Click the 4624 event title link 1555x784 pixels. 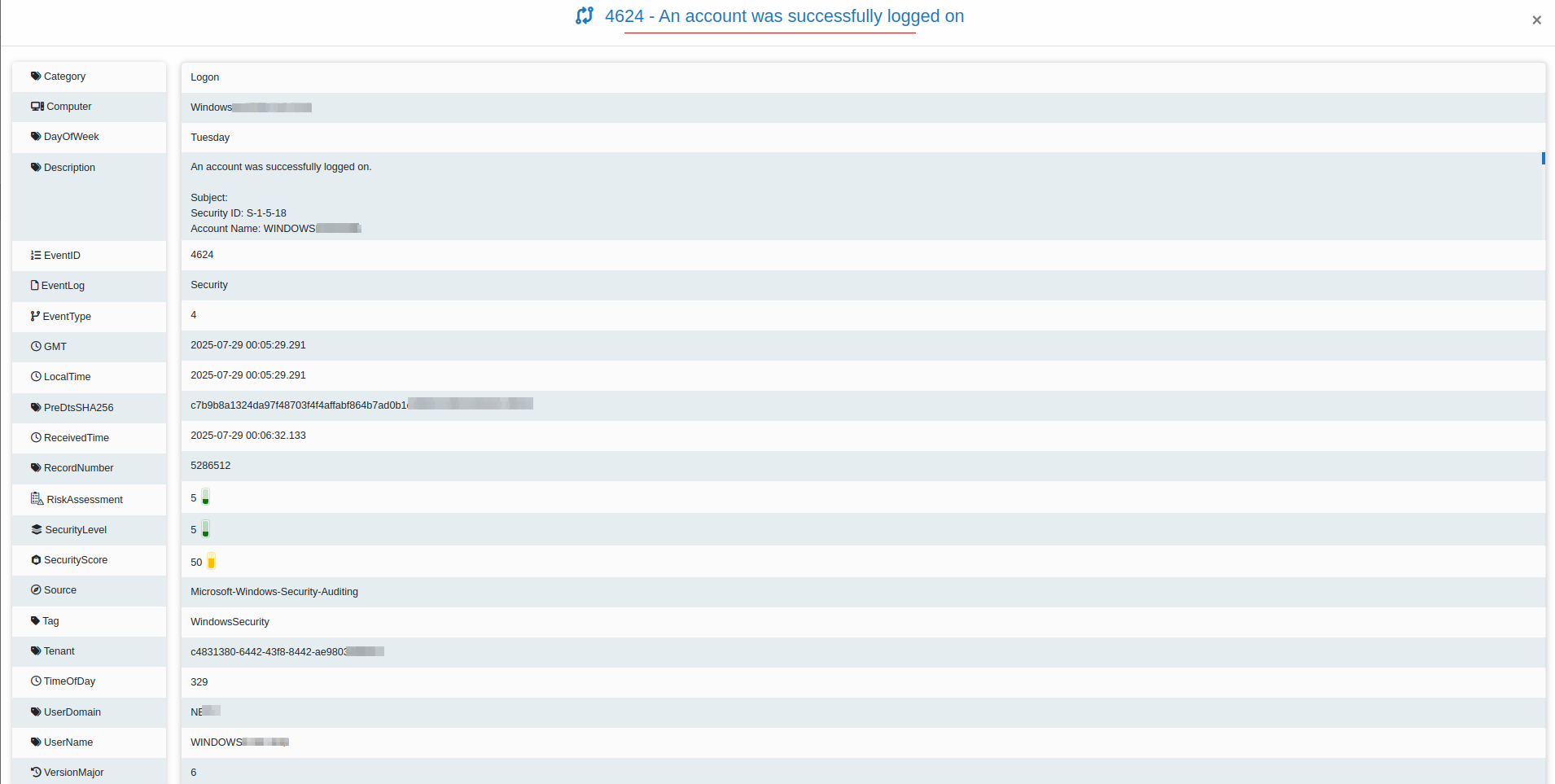click(784, 16)
